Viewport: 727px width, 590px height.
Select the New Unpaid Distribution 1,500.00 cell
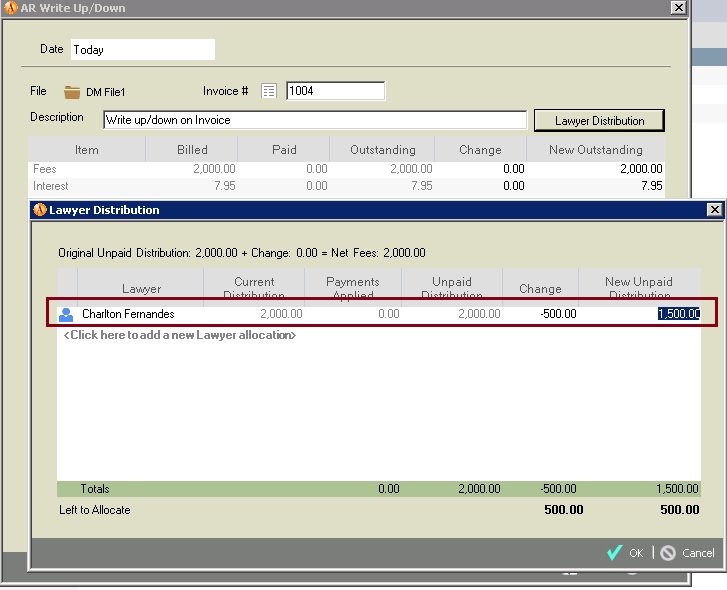pos(678,314)
